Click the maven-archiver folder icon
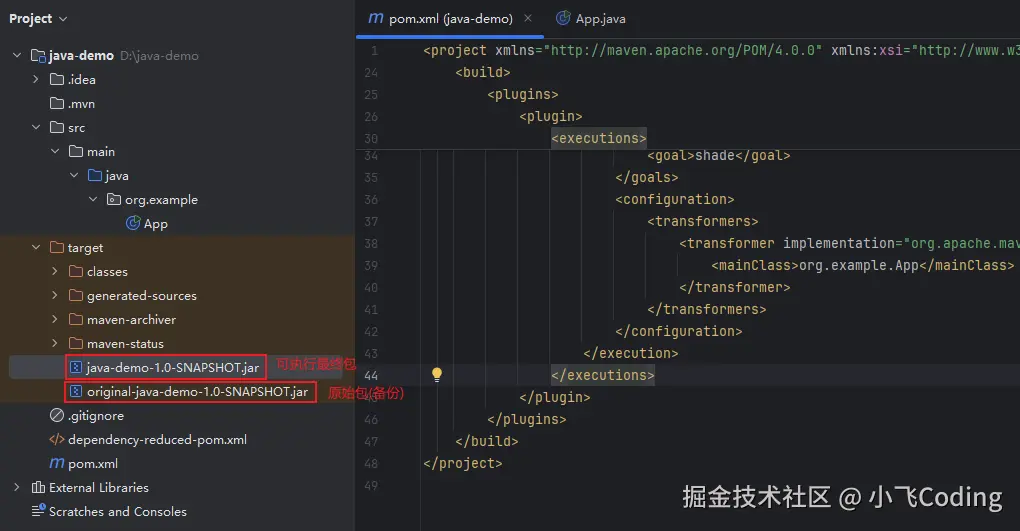The height and width of the screenshot is (531, 1020). [76, 320]
